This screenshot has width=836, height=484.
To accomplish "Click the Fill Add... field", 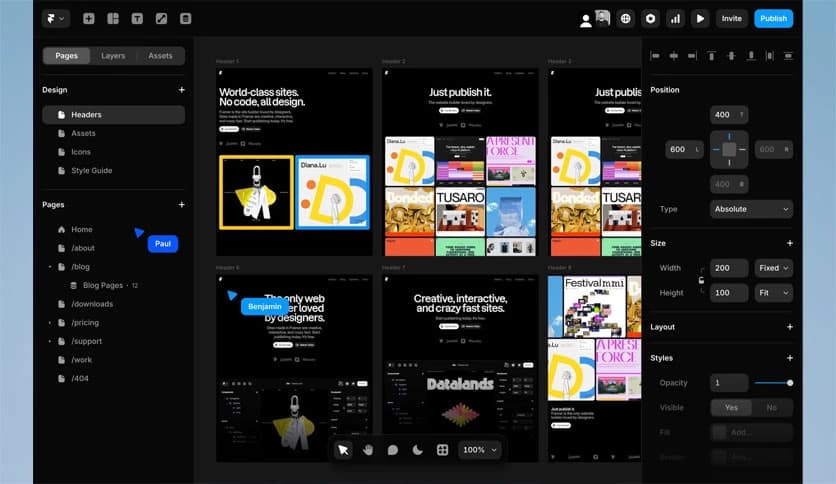I will (751, 432).
